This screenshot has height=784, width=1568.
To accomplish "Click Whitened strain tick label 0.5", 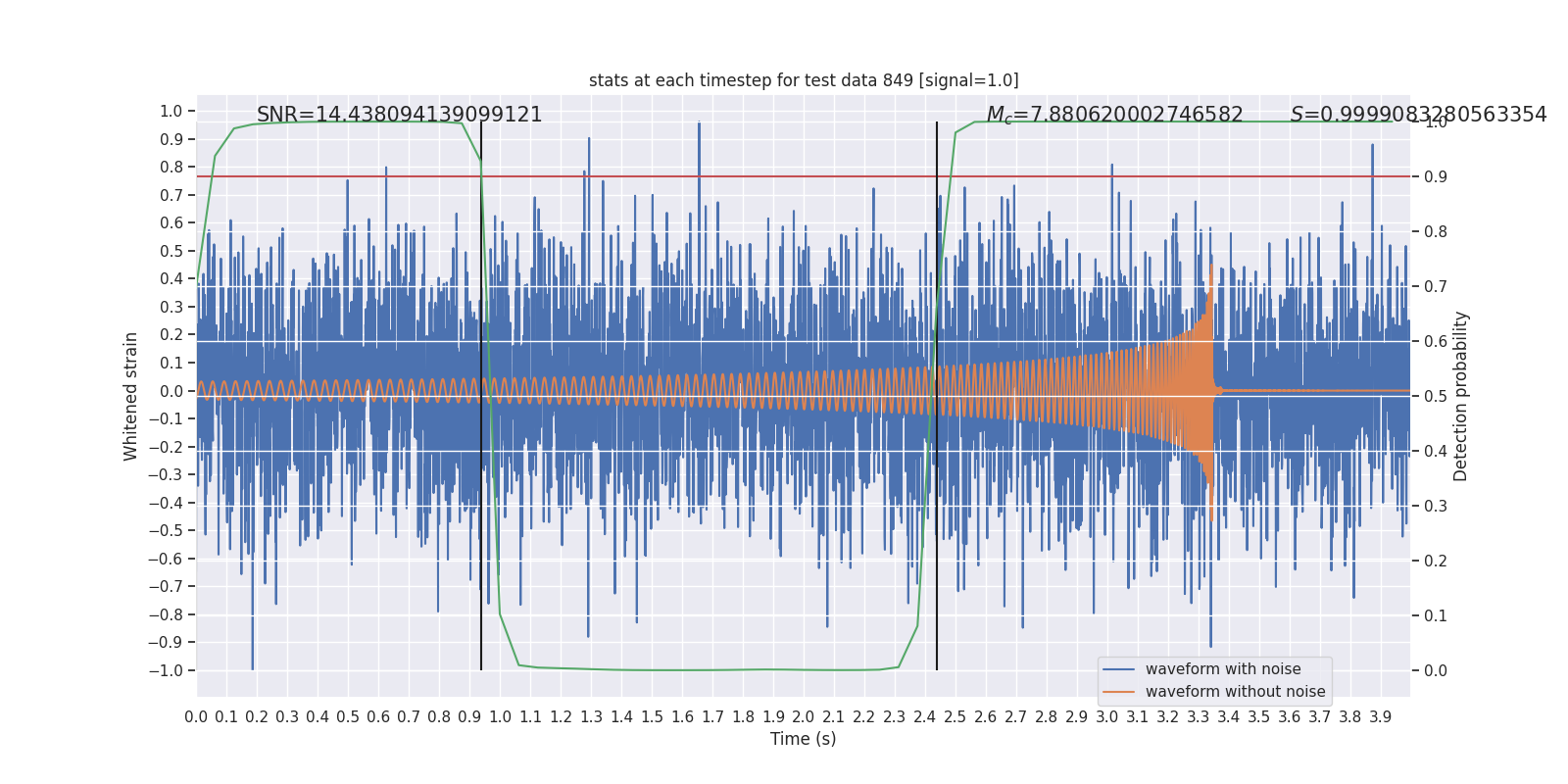I will click(x=171, y=251).
